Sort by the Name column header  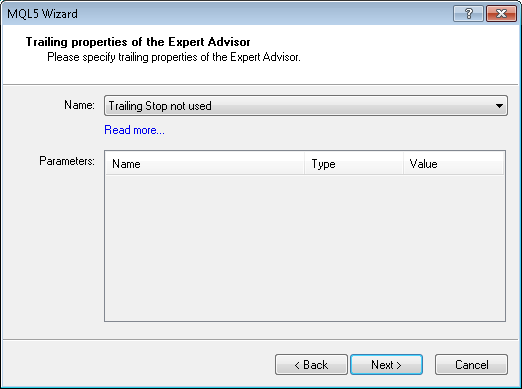(x=205, y=164)
